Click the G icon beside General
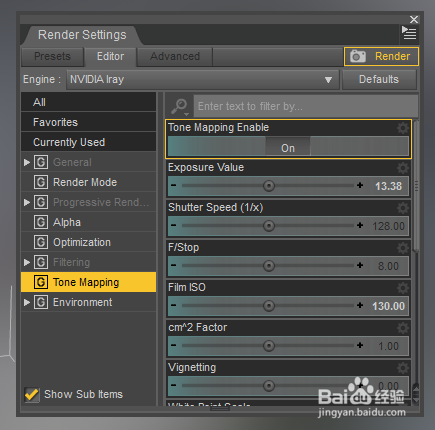Viewport: 435px width, 430px height. pos(41,162)
